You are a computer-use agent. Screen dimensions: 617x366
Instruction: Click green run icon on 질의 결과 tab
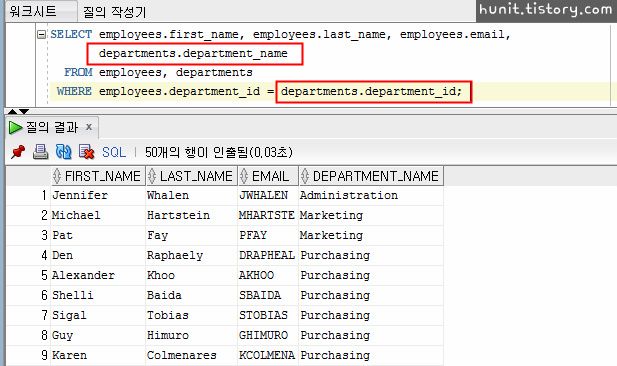click(x=15, y=128)
